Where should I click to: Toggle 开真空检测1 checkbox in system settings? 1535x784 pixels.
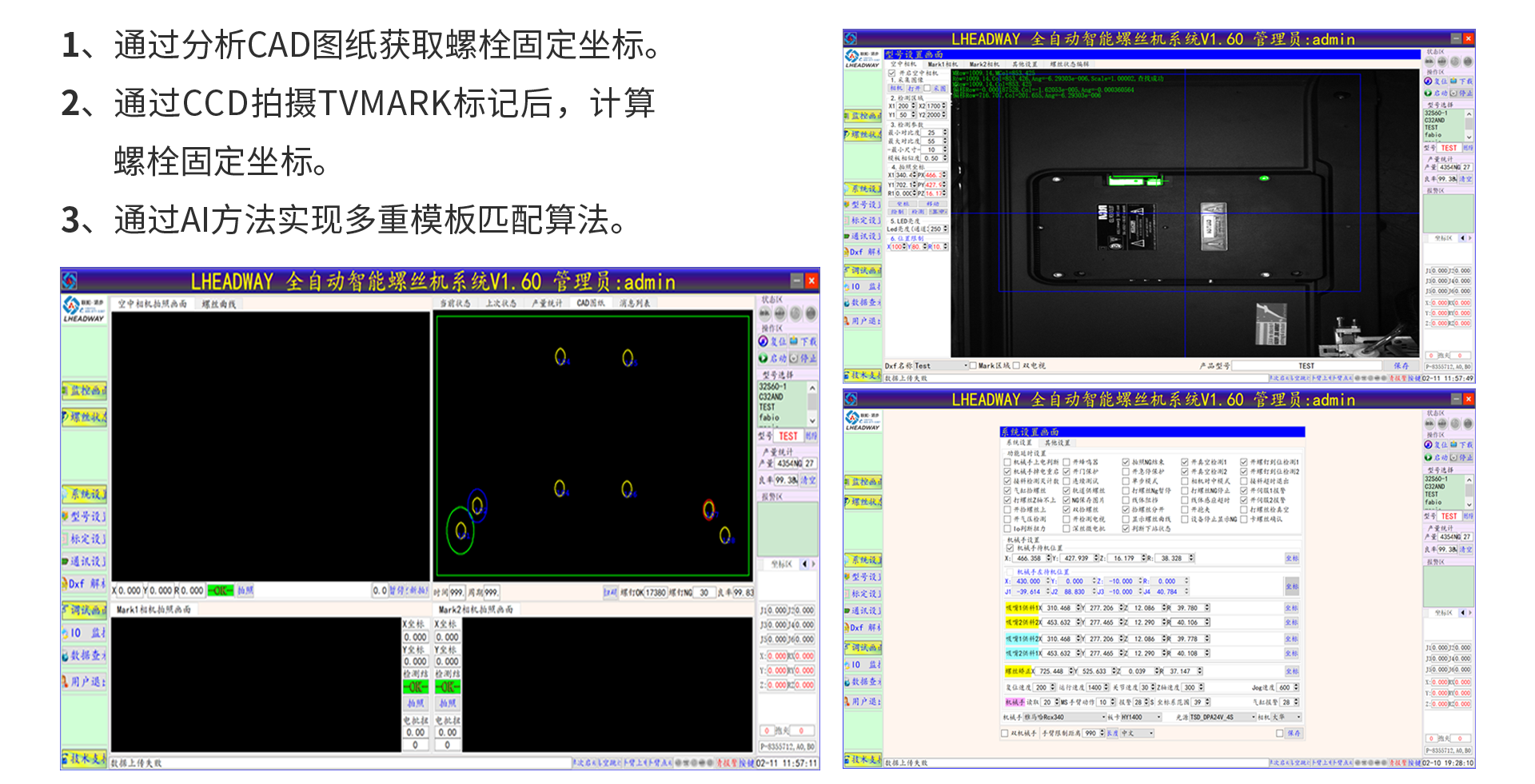[1185, 462]
